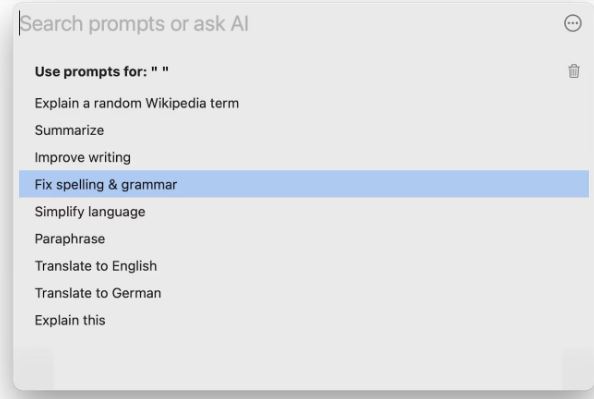Viewport: 594px width, 399px height.
Task: Click the Use prompts for header label
Action: coord(91,71)
